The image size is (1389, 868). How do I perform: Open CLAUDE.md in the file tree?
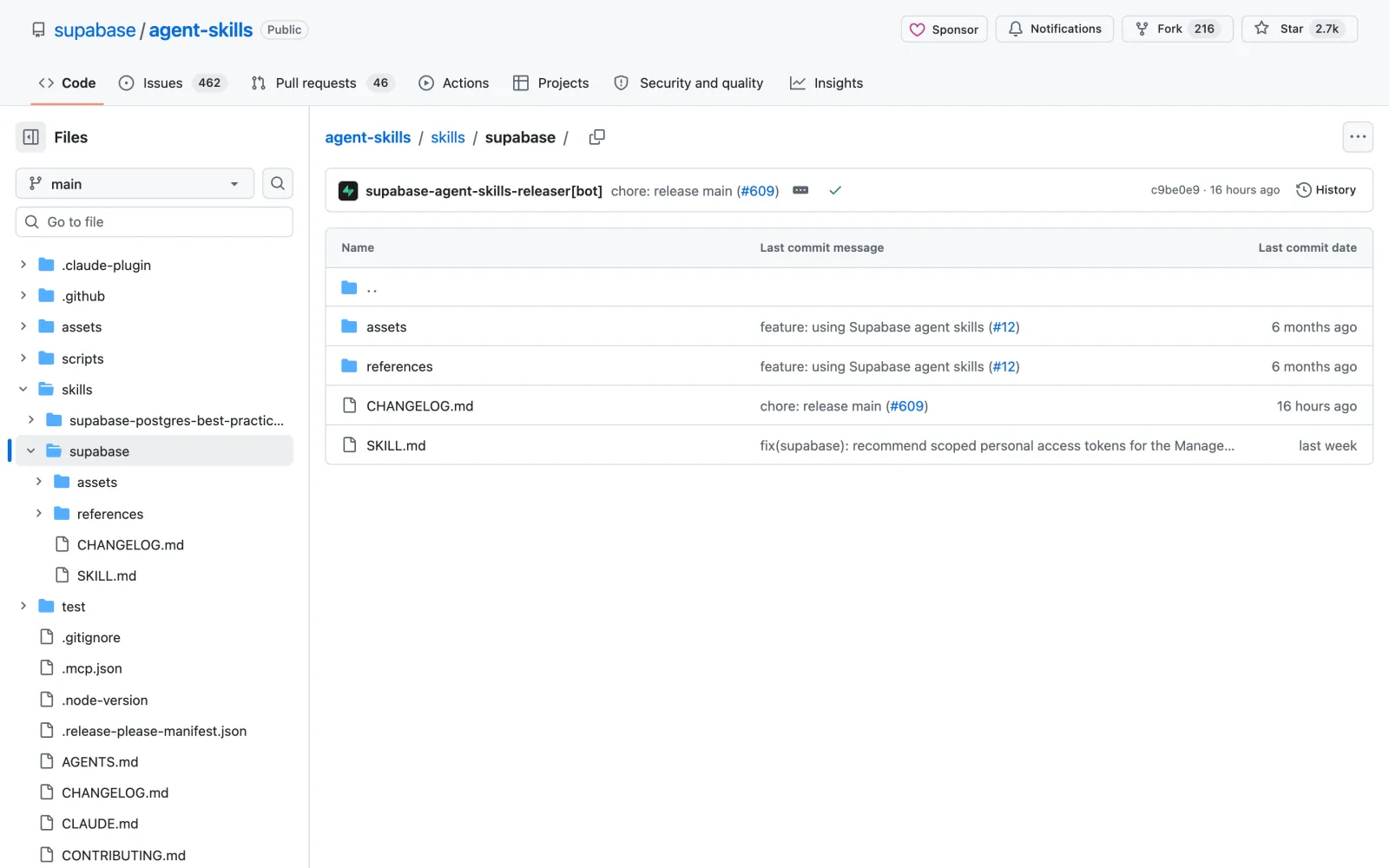[100, 824]
